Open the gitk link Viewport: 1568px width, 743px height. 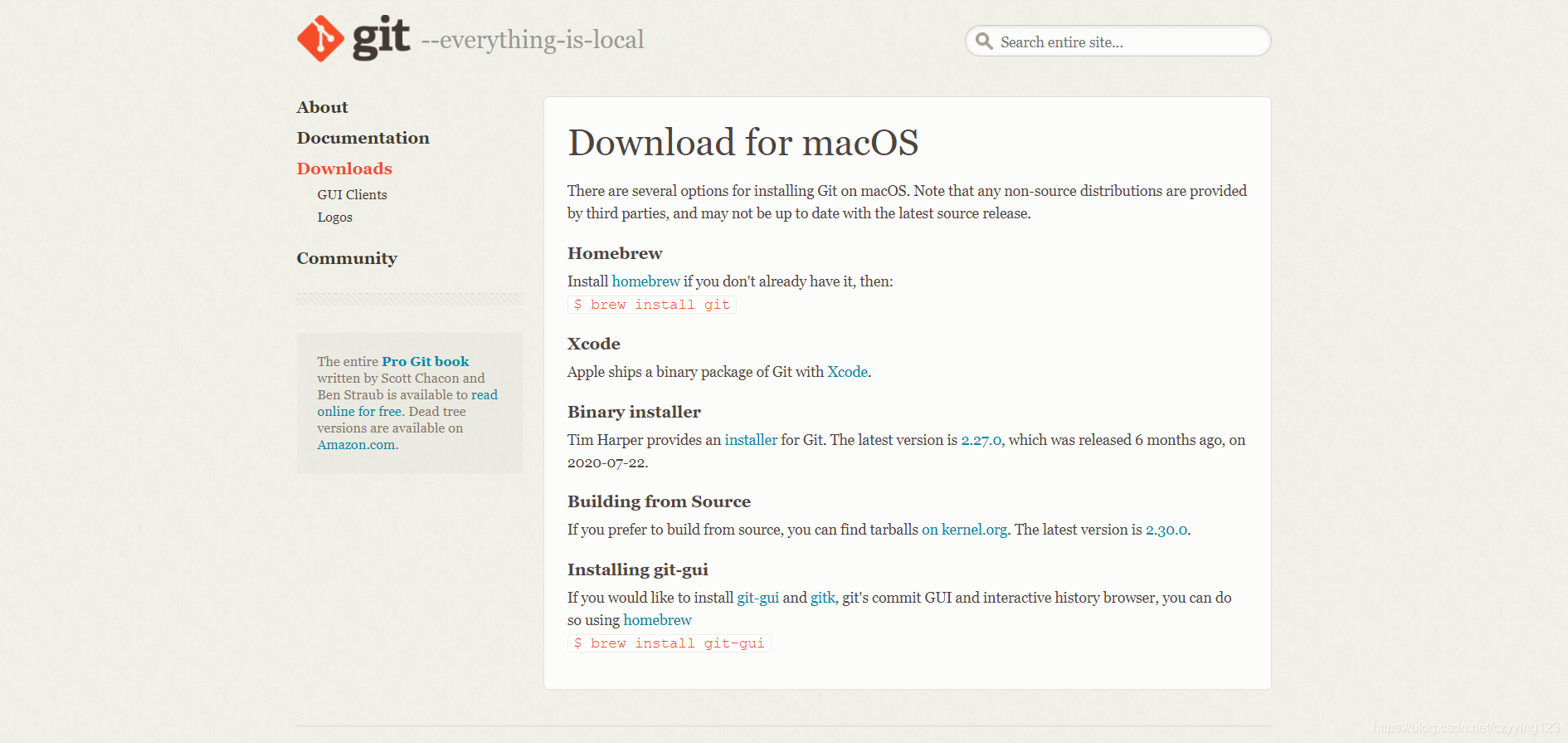[x=822, y=598]
